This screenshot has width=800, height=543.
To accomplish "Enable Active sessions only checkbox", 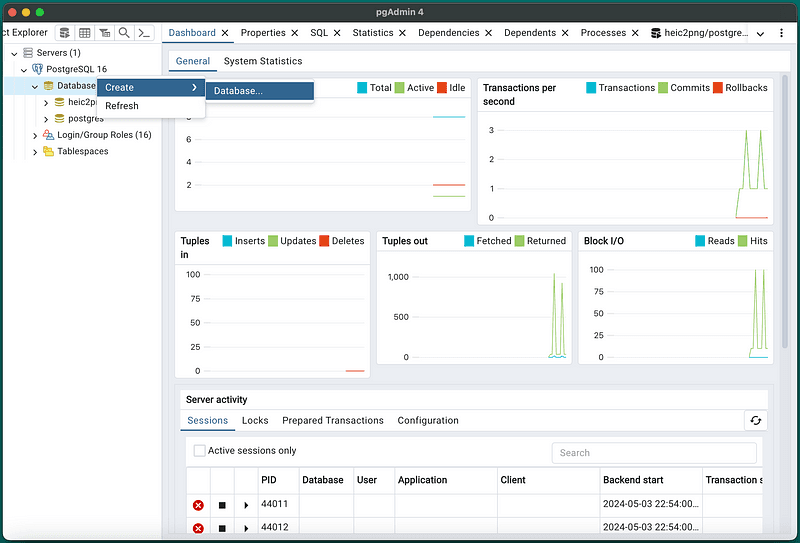I will (199, 451).
